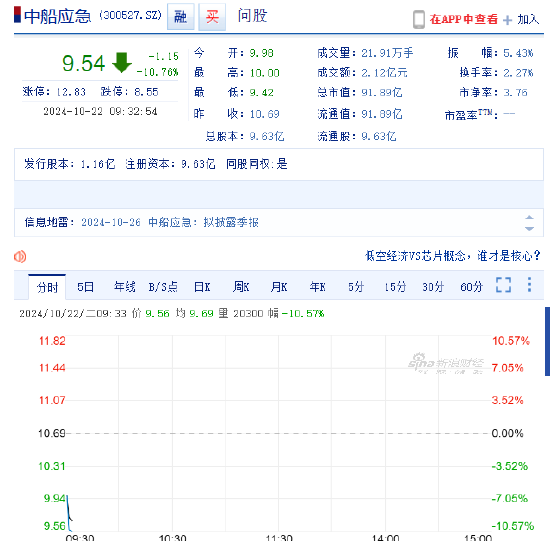Switch to the 5日 chart tab

click(86, 287)
